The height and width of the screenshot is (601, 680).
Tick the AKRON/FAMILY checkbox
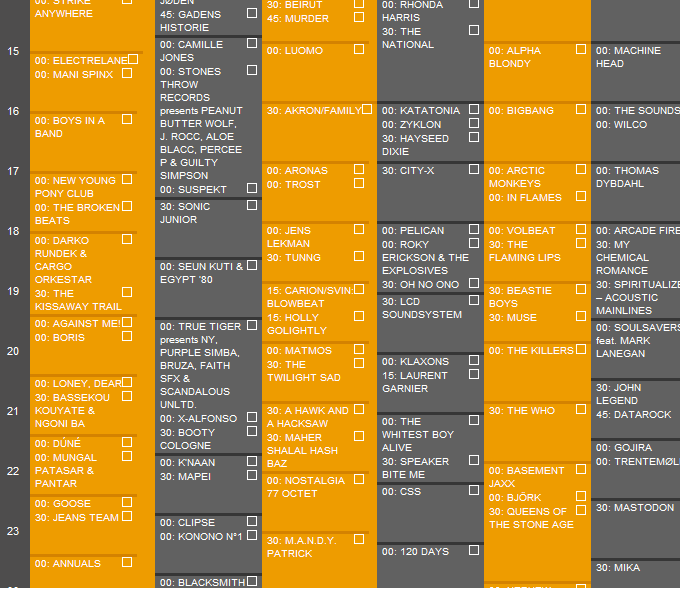point(367,109)
